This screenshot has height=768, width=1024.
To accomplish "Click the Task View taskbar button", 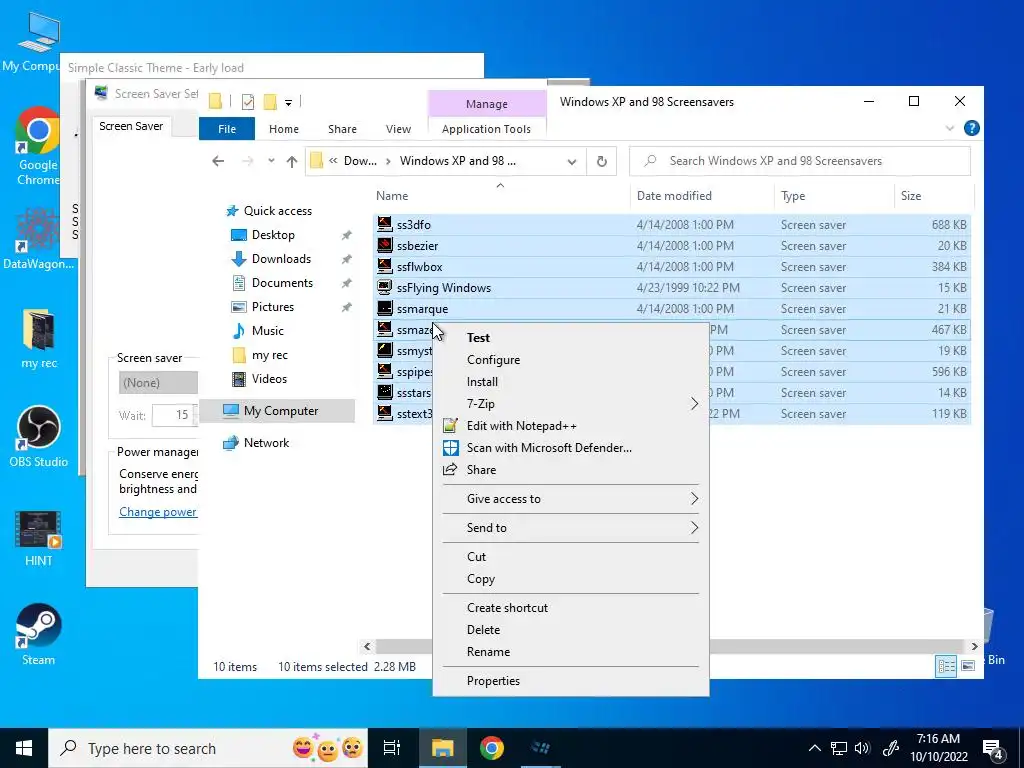I will point(392,748).
